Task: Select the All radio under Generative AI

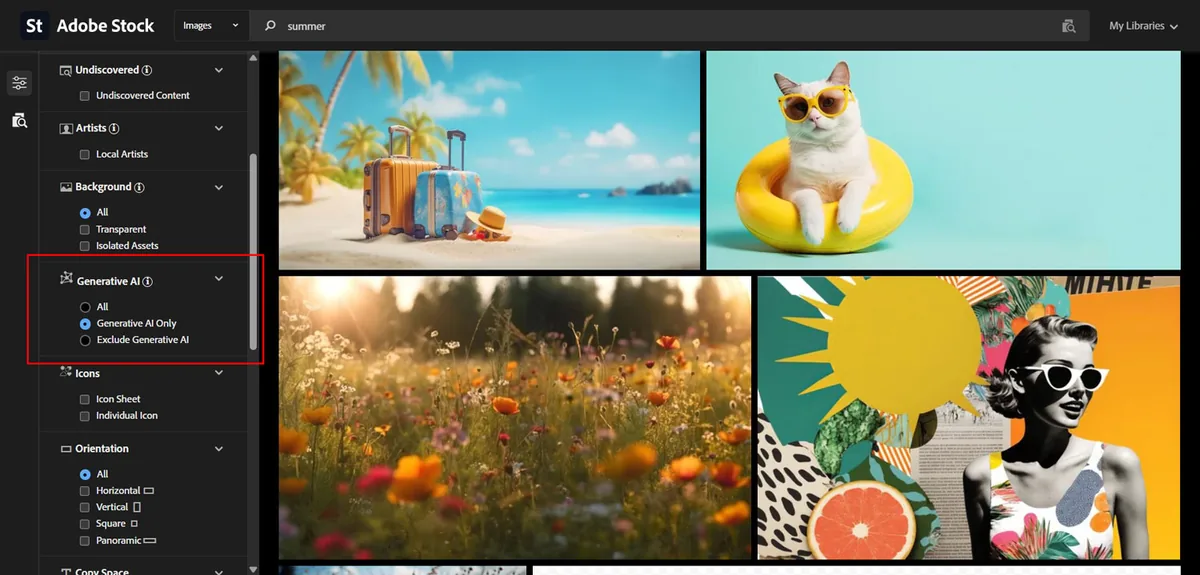Action: click(85, 307)
